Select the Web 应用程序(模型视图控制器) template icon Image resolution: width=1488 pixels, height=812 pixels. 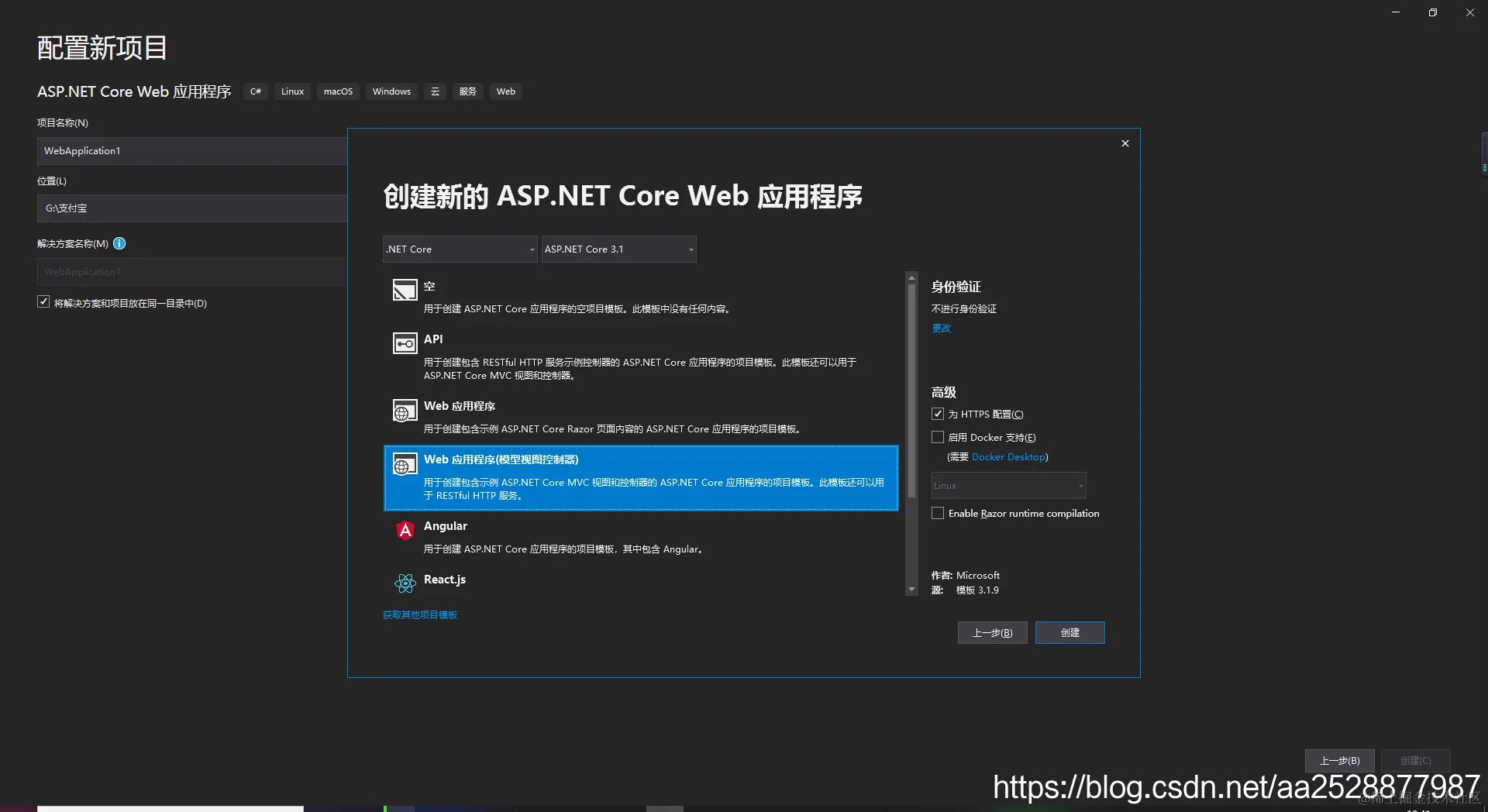pyautogui.click(x=404, y=464)
